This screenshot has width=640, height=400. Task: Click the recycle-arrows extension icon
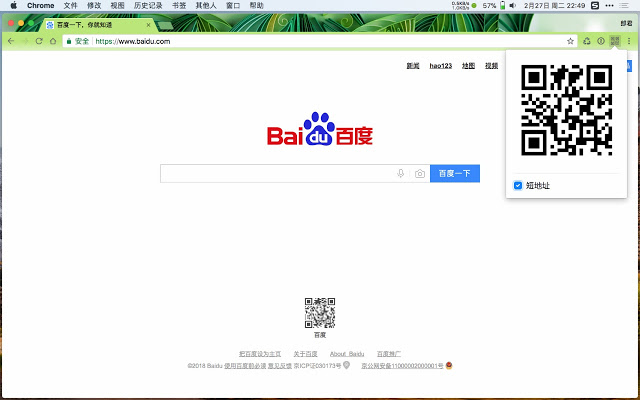tap(587, 41)
